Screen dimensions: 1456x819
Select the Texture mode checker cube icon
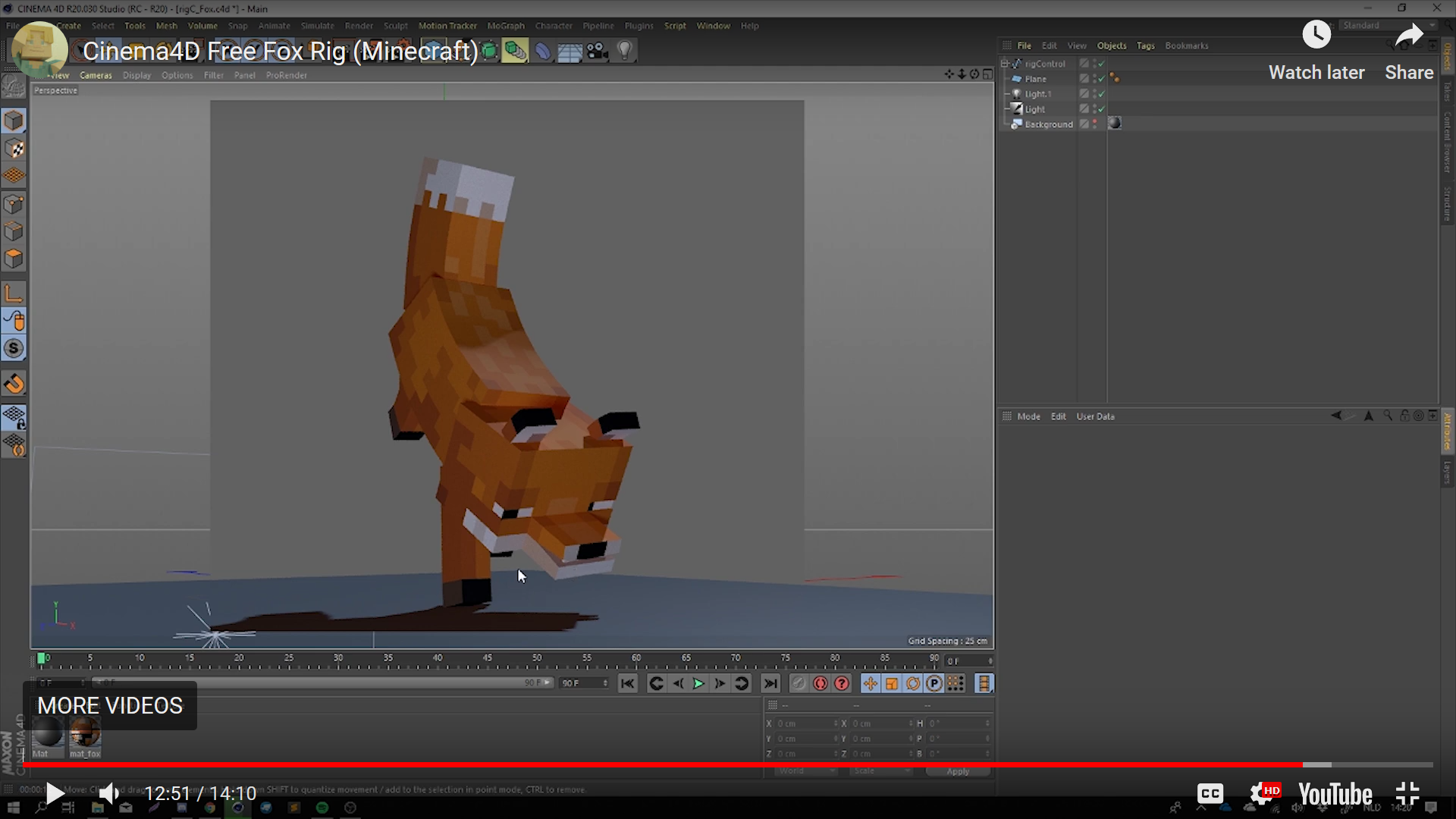tap(14, 149)
